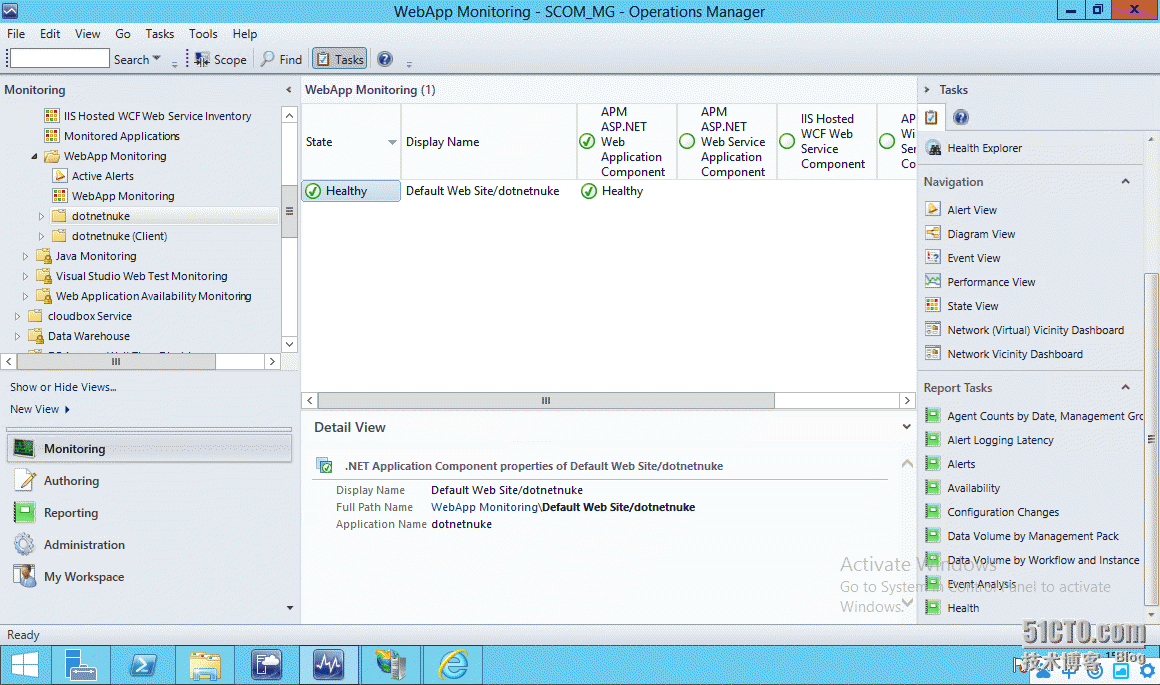Select IIS Hosted WCF Web Service Inventory
The height and width of the screenshot is (685, 1160).
pos(157,116)
